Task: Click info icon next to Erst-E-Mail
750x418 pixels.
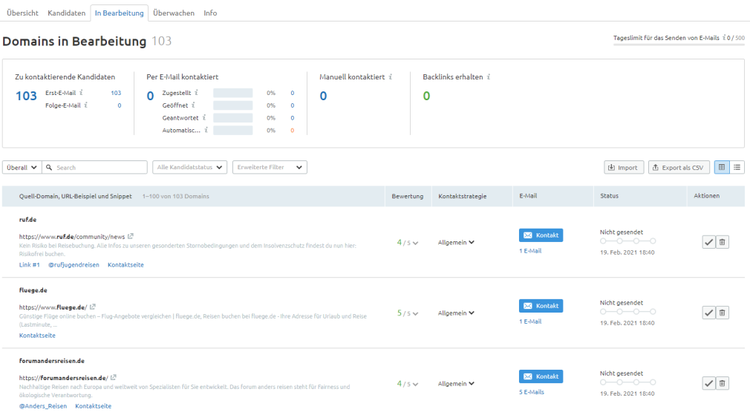Action: tap(81, 92)
